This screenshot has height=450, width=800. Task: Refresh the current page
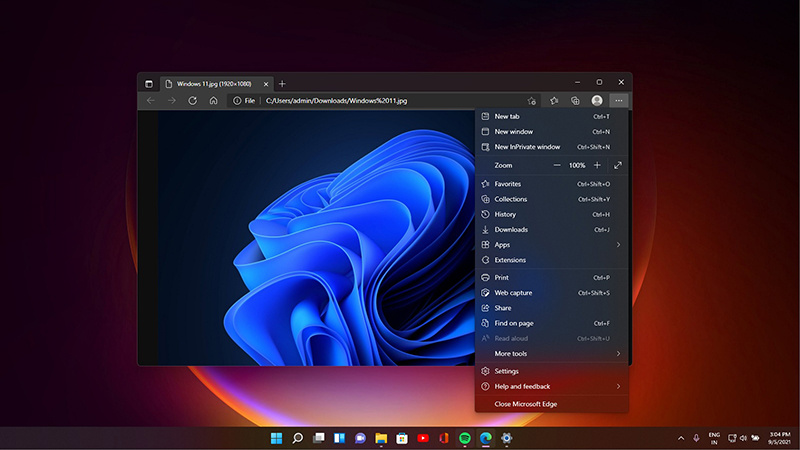(192, 101)
